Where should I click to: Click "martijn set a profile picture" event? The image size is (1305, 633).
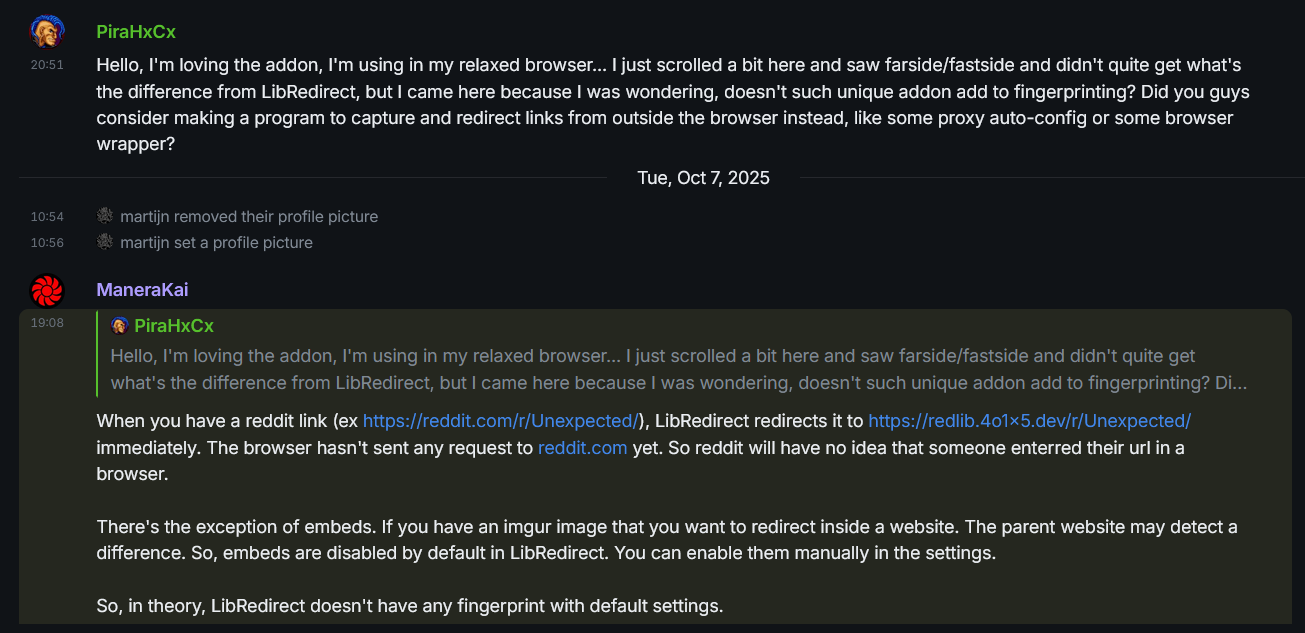[216, 242]
